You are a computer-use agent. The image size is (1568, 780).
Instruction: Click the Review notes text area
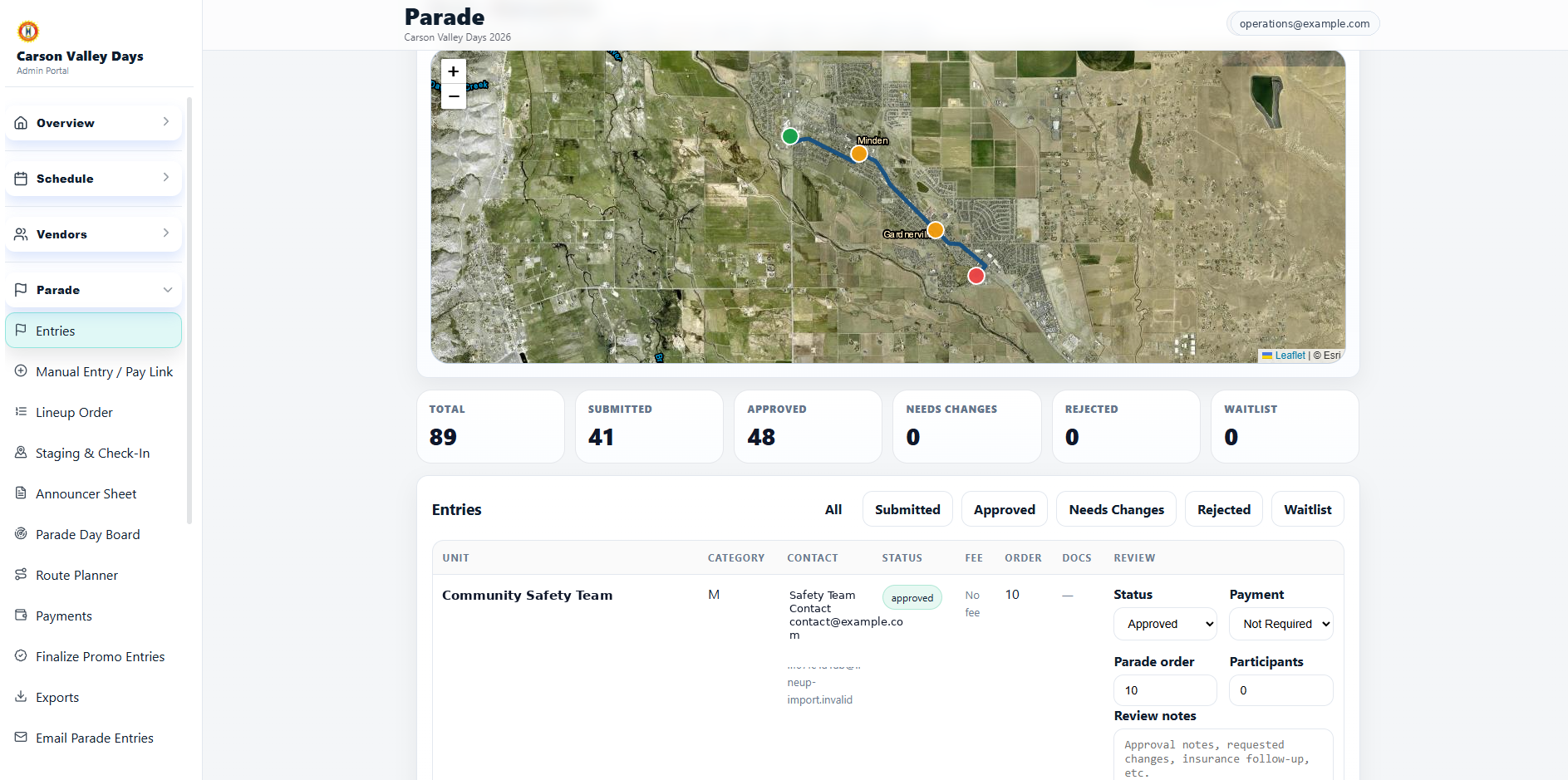click(1223, 754)
